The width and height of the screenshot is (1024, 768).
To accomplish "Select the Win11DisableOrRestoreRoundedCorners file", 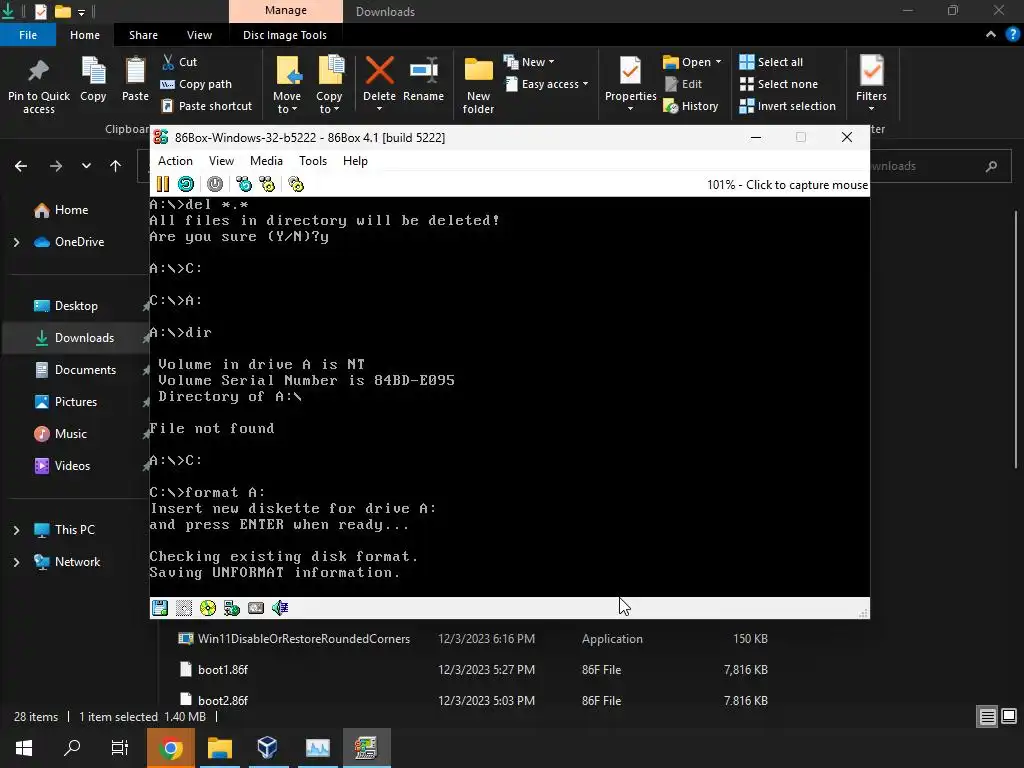I will tap(304, 639).
